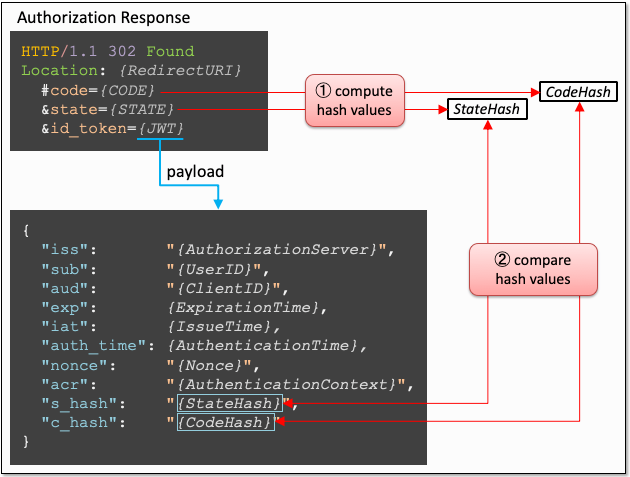The image size is (630, 477).
Task: Click the 'HTTP/1.1 302 Found' line
Action: [108, 51]
